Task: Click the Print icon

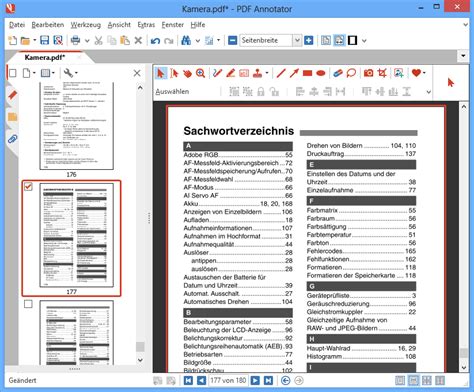Action: click(75, 41)
